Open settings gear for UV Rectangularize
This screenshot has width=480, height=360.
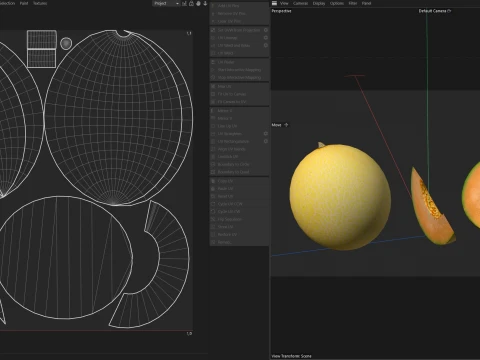click(266, 141)
